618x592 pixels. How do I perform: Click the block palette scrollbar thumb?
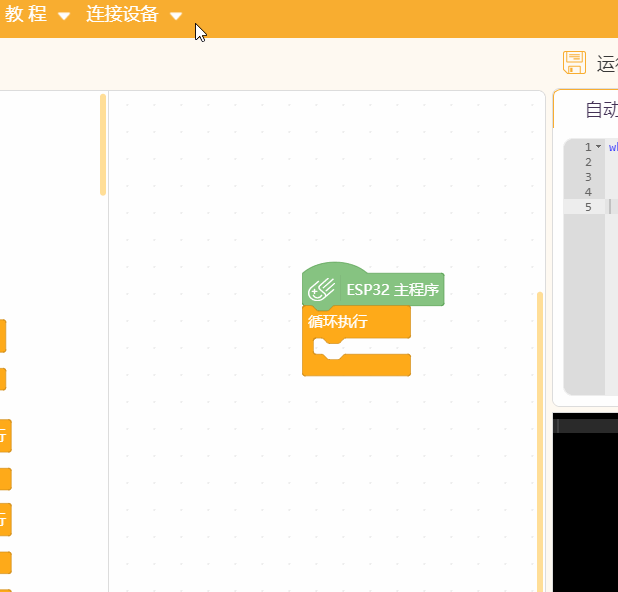coord(103,145)
